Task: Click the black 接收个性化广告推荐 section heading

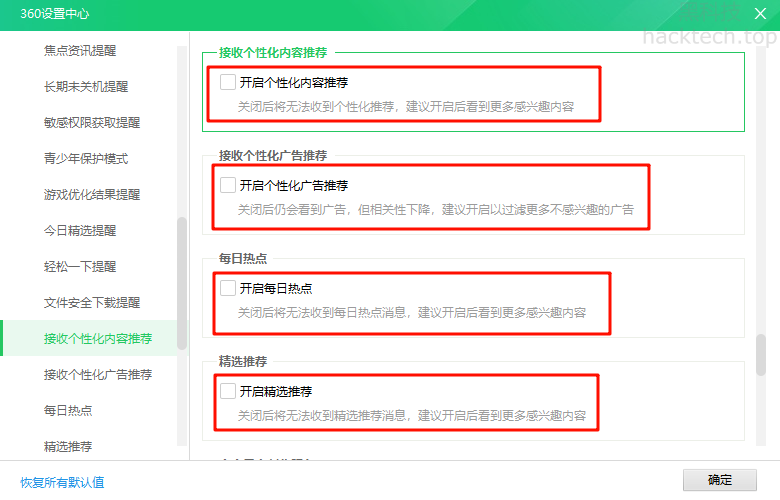Action: pos(273,156)
